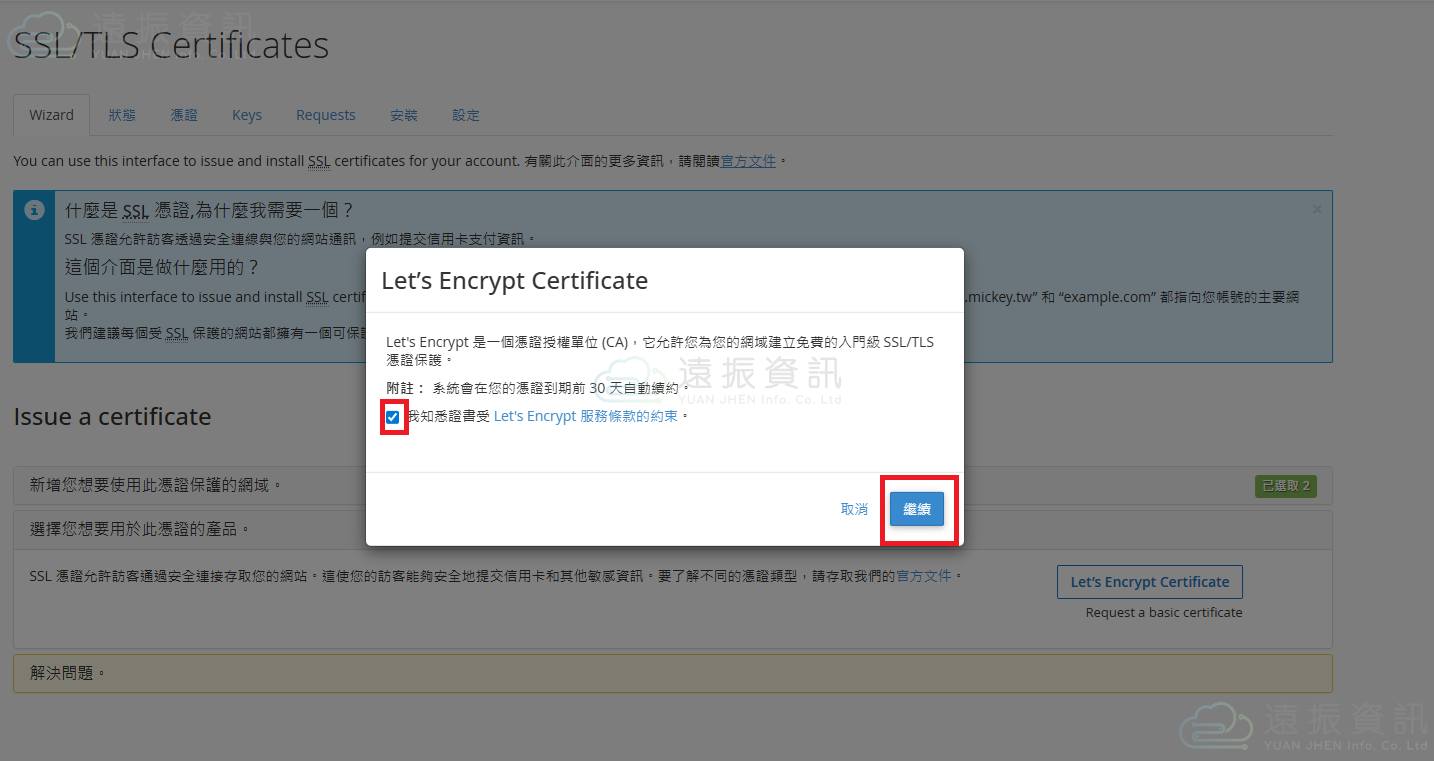The height and width of the screenshot is (761, 1434).
Task: Switch to the 安裝 tab
Action: [x=404, y=115]
